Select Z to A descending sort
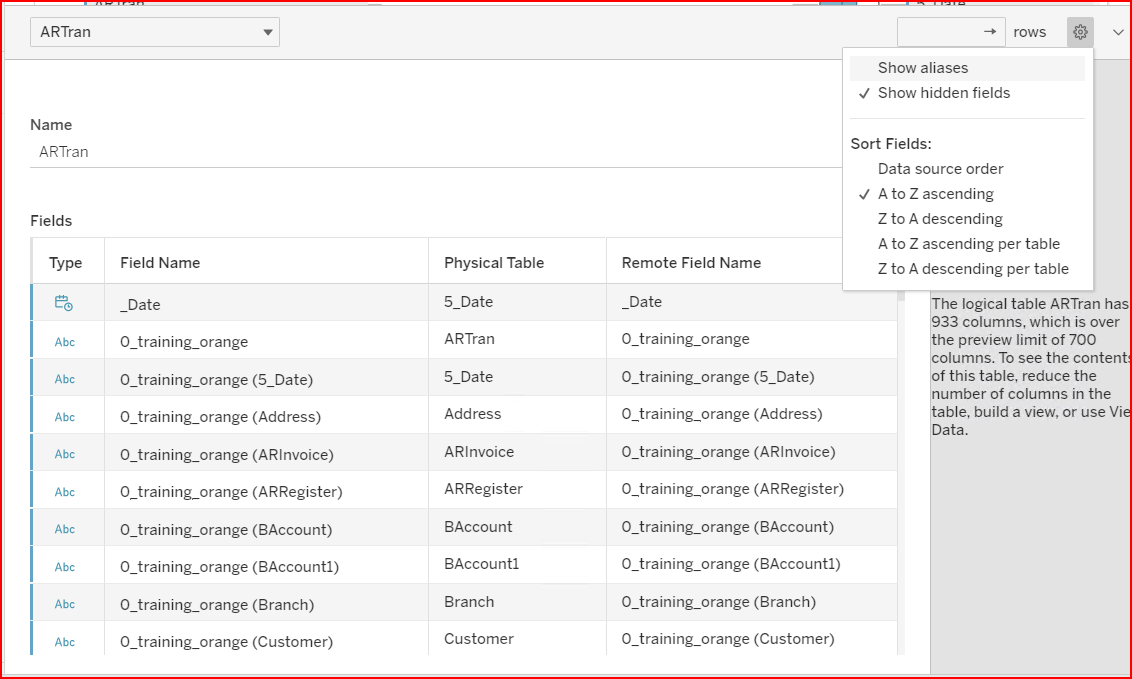 click(939, 219)
